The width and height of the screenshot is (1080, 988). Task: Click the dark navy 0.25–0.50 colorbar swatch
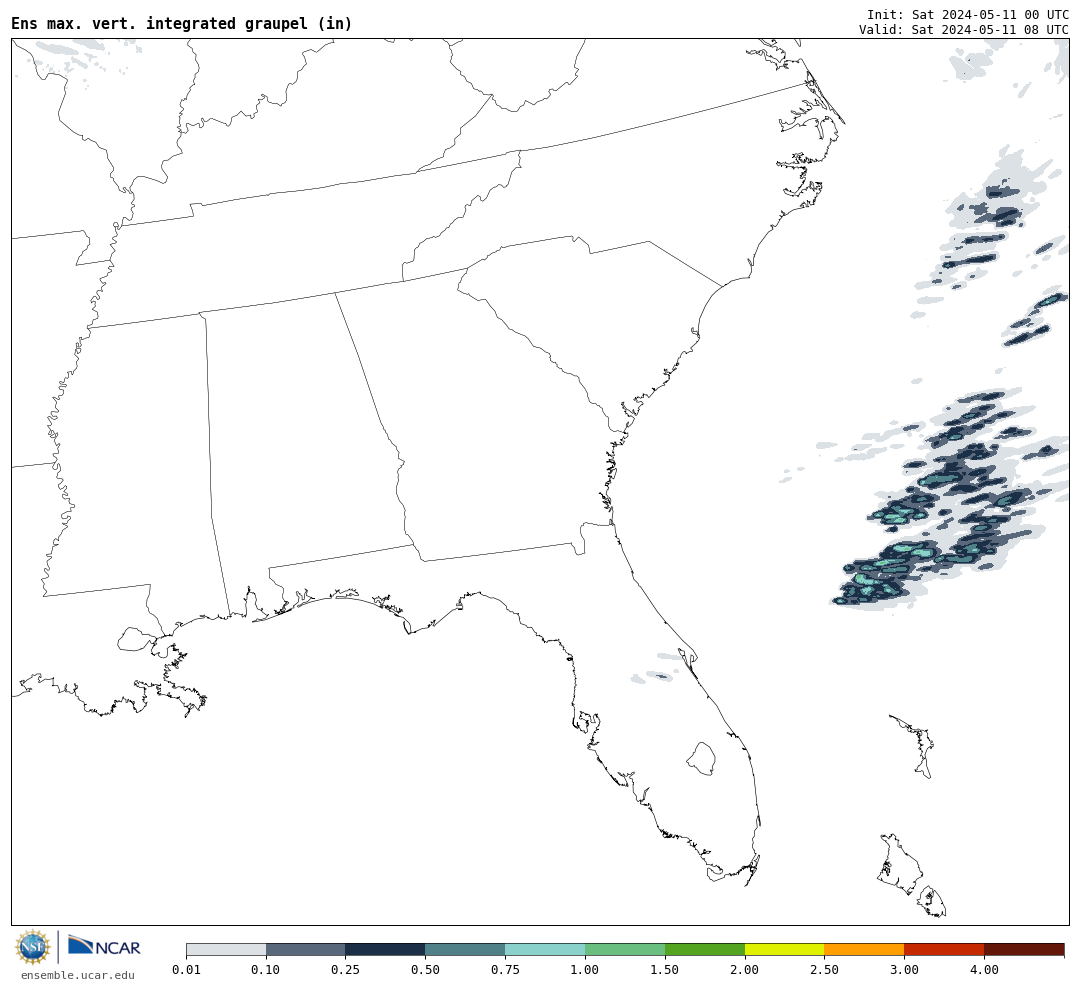point(386,950)
